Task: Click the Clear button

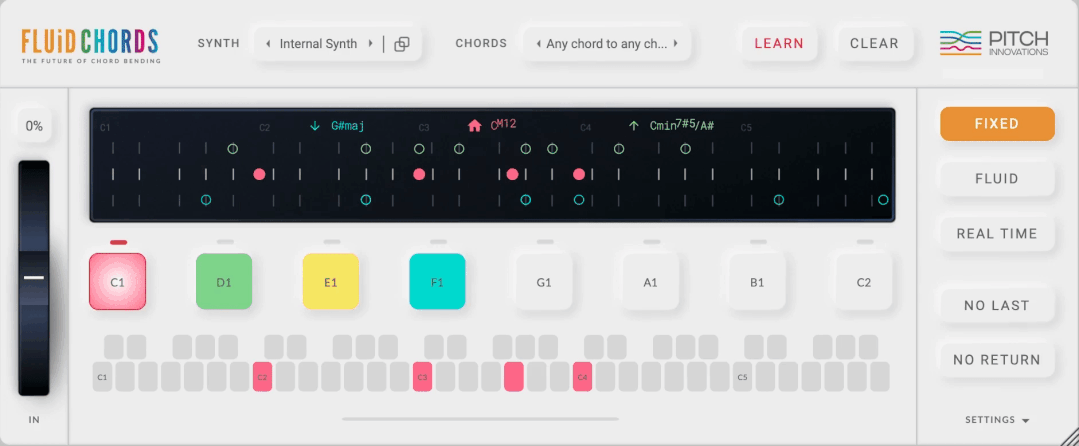Action: 875,43
